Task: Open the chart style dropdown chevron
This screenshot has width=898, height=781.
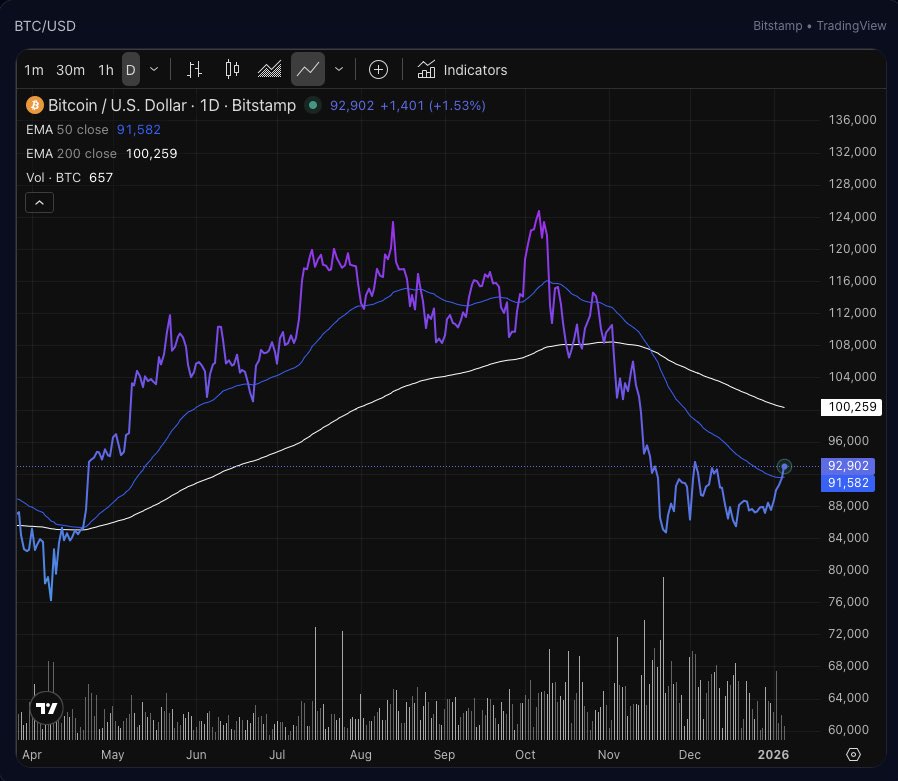Action: tap(339, 70)
